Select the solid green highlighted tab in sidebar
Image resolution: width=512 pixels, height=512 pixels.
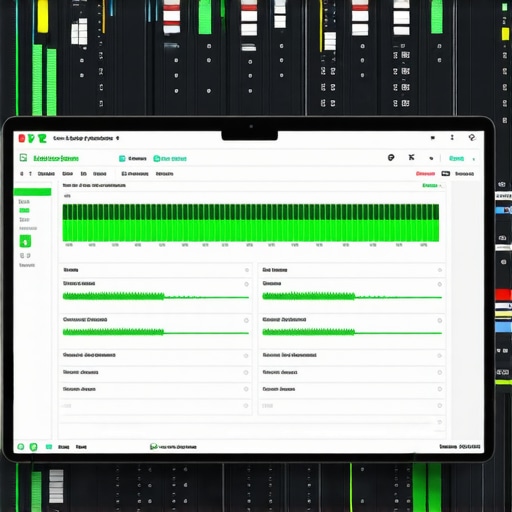click(x=32, y=192)
